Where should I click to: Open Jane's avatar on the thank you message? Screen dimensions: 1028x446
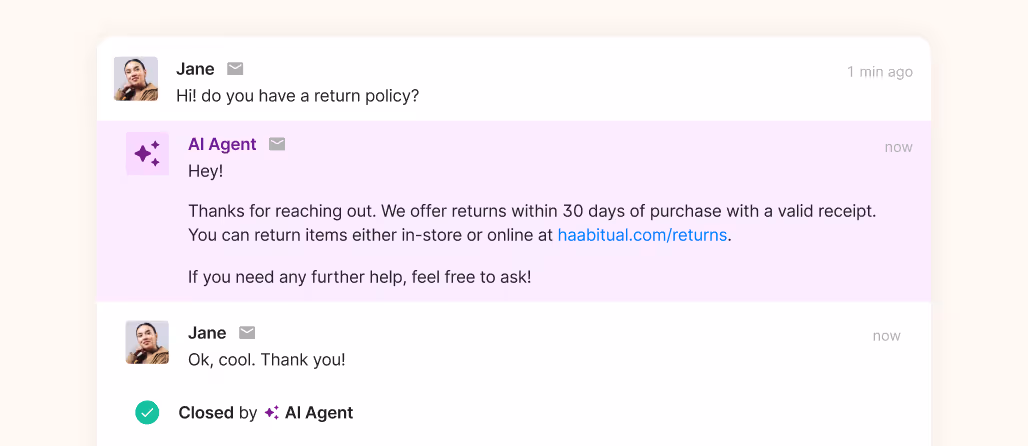tap(147, 342)
